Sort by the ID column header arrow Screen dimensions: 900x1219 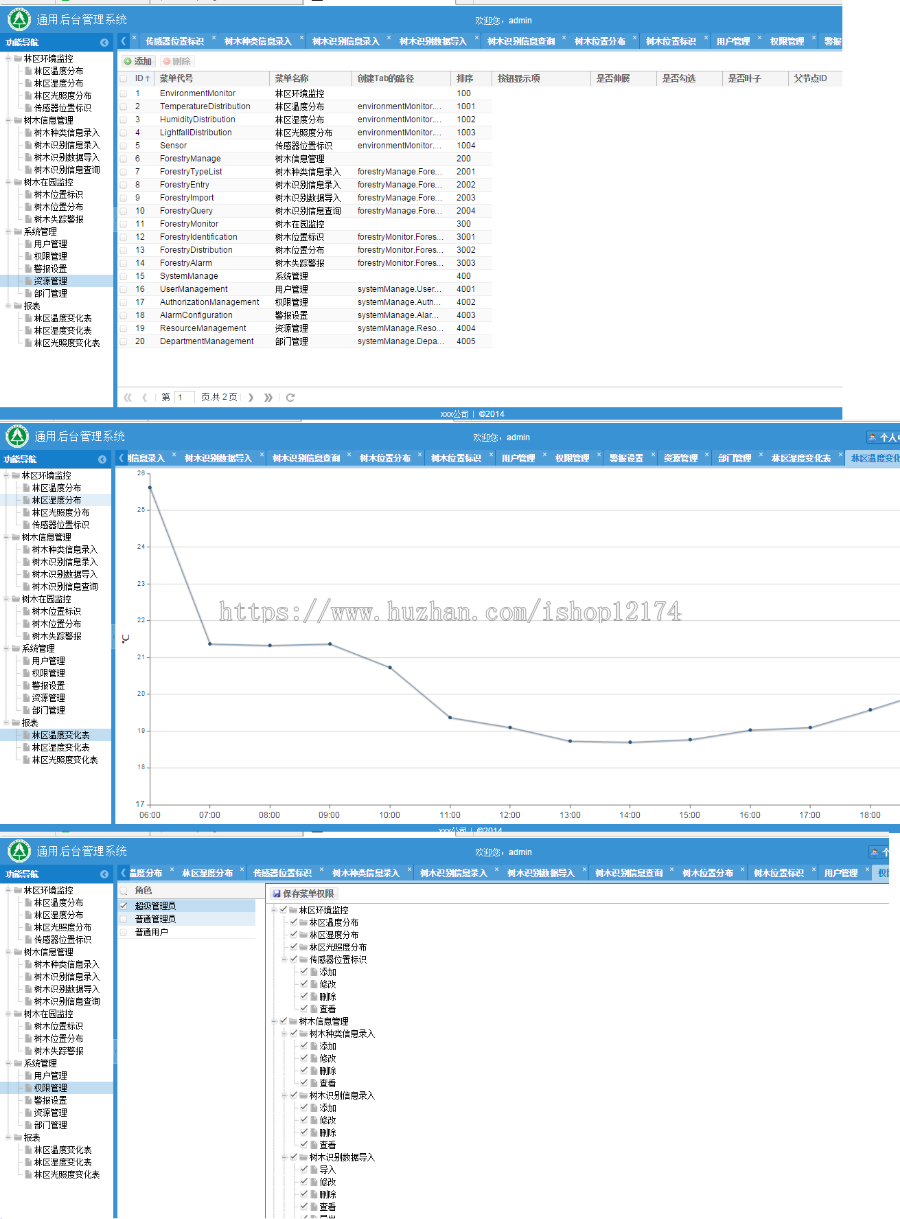tap(148, 78)
